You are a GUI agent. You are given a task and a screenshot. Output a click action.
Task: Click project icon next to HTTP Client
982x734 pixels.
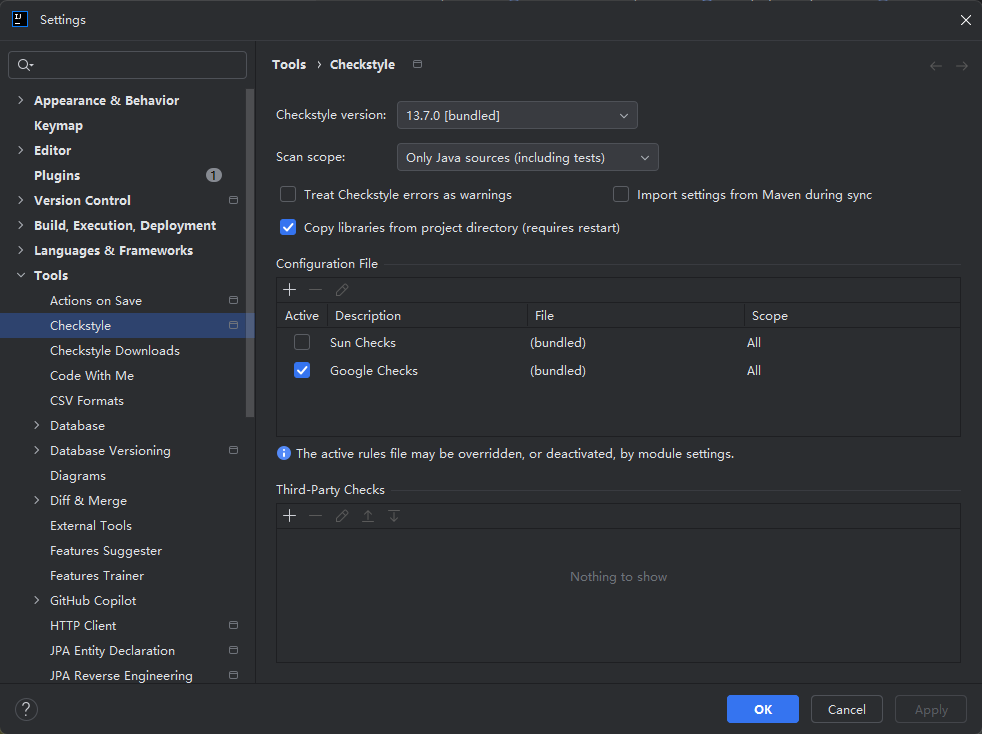[x=234, y=625]
